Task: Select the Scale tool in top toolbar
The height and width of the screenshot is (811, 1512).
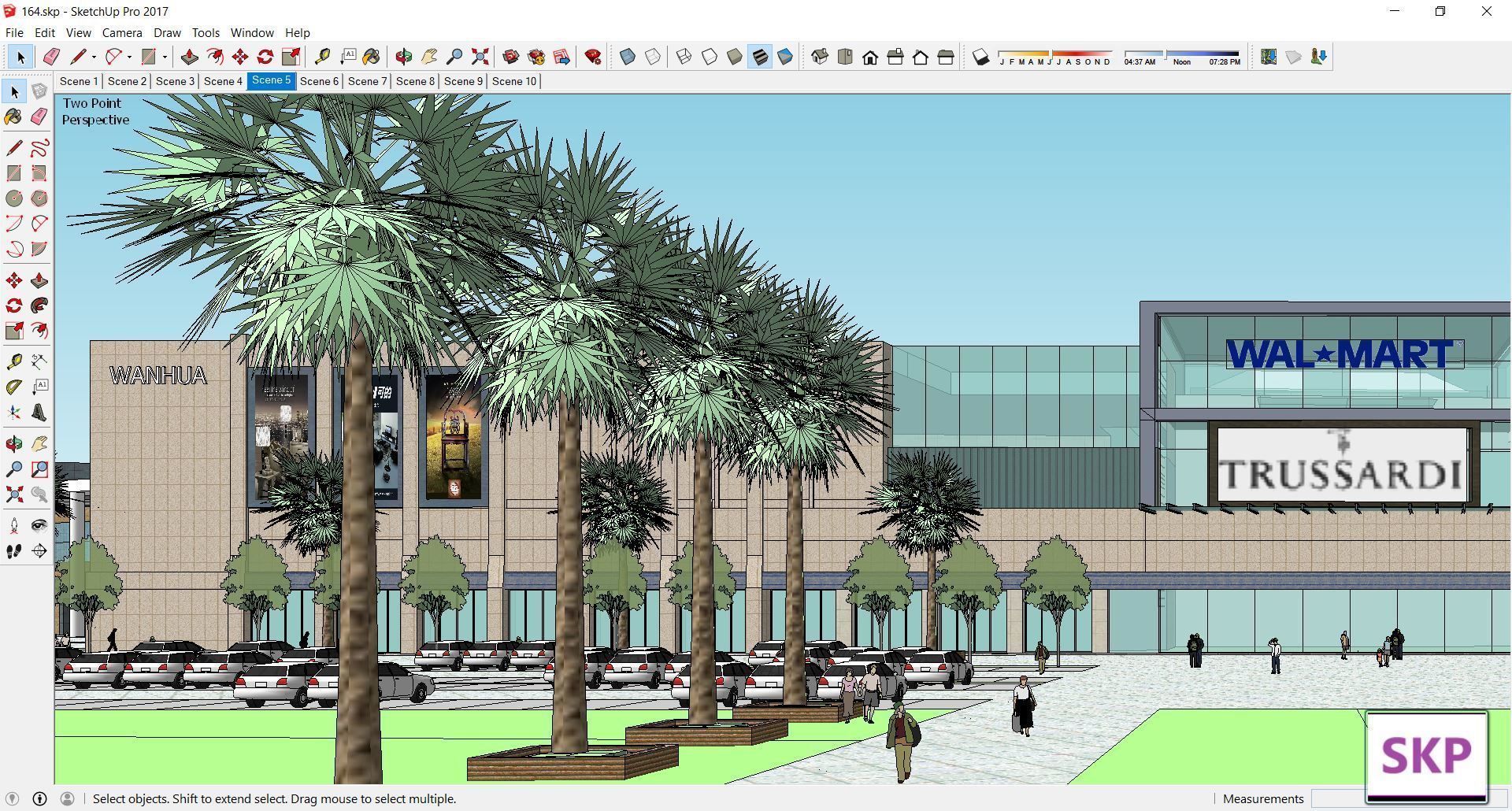Action: click(291, 57)
